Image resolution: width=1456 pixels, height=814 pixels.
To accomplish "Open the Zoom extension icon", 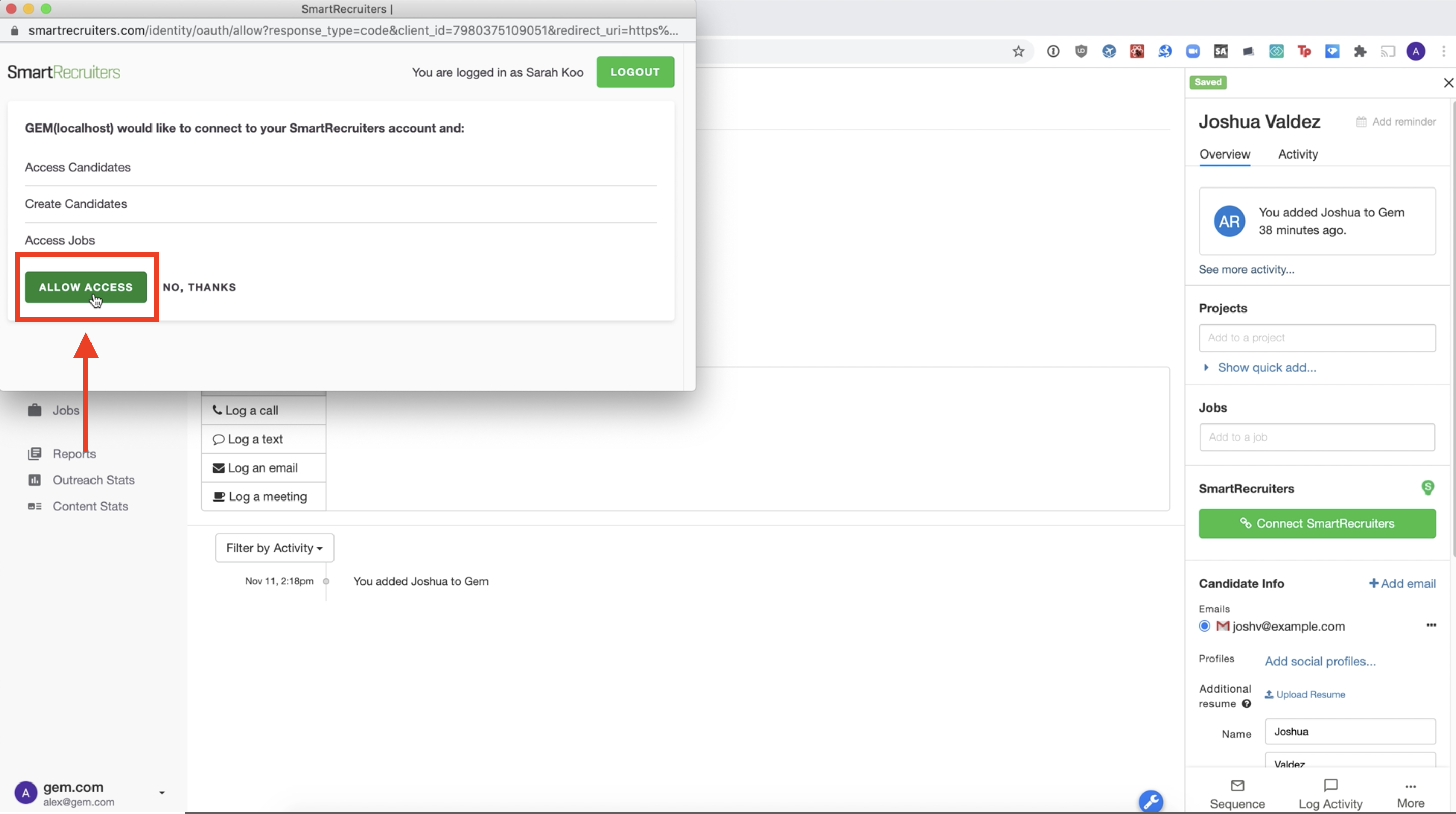I will click(x=1193, y=51).
